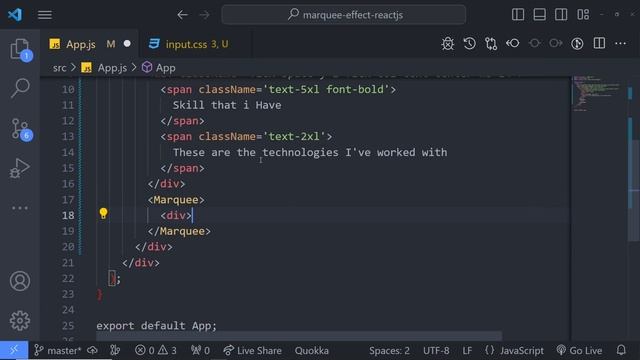Screen dimensions: 640x360
Task: Close App.js via the unsaved dot
Action: 127,43
